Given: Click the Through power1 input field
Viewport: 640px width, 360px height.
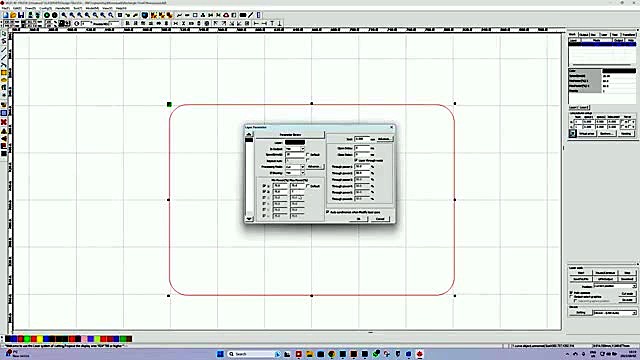Looking at the screenshot, I should point(362,167).
